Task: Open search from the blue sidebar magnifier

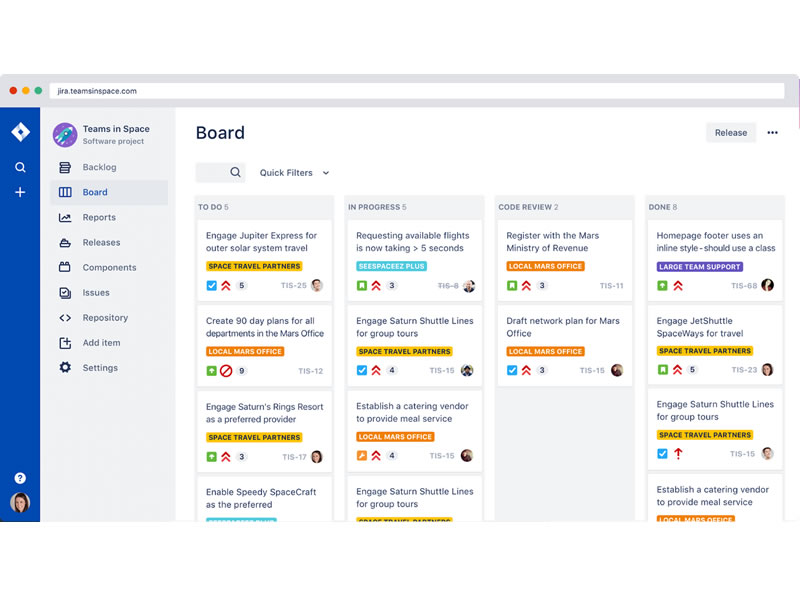Action: coord(20,167)
